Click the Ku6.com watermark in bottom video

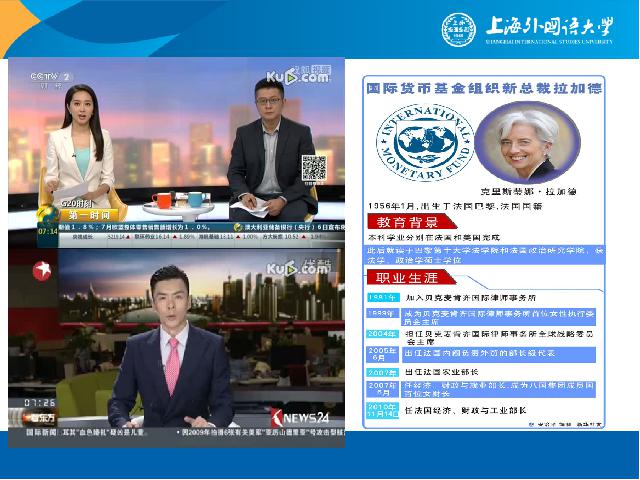coord(296,268)
